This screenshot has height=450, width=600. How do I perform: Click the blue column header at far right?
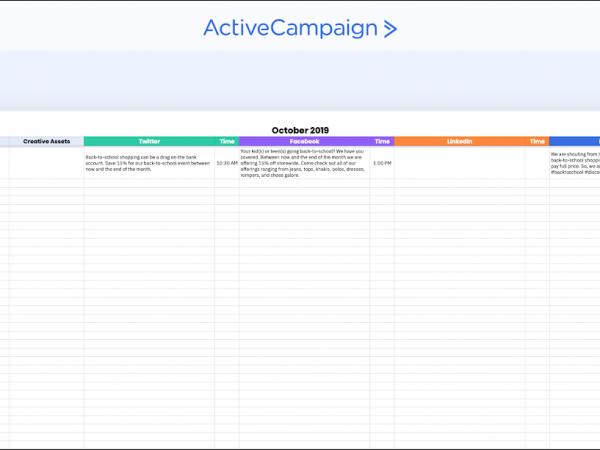574,142
